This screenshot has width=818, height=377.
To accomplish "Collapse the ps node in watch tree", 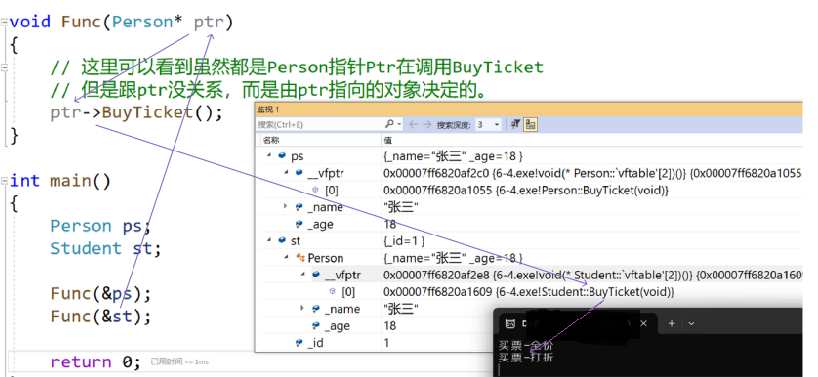I will pyautogui.click(x=269, y=155).
